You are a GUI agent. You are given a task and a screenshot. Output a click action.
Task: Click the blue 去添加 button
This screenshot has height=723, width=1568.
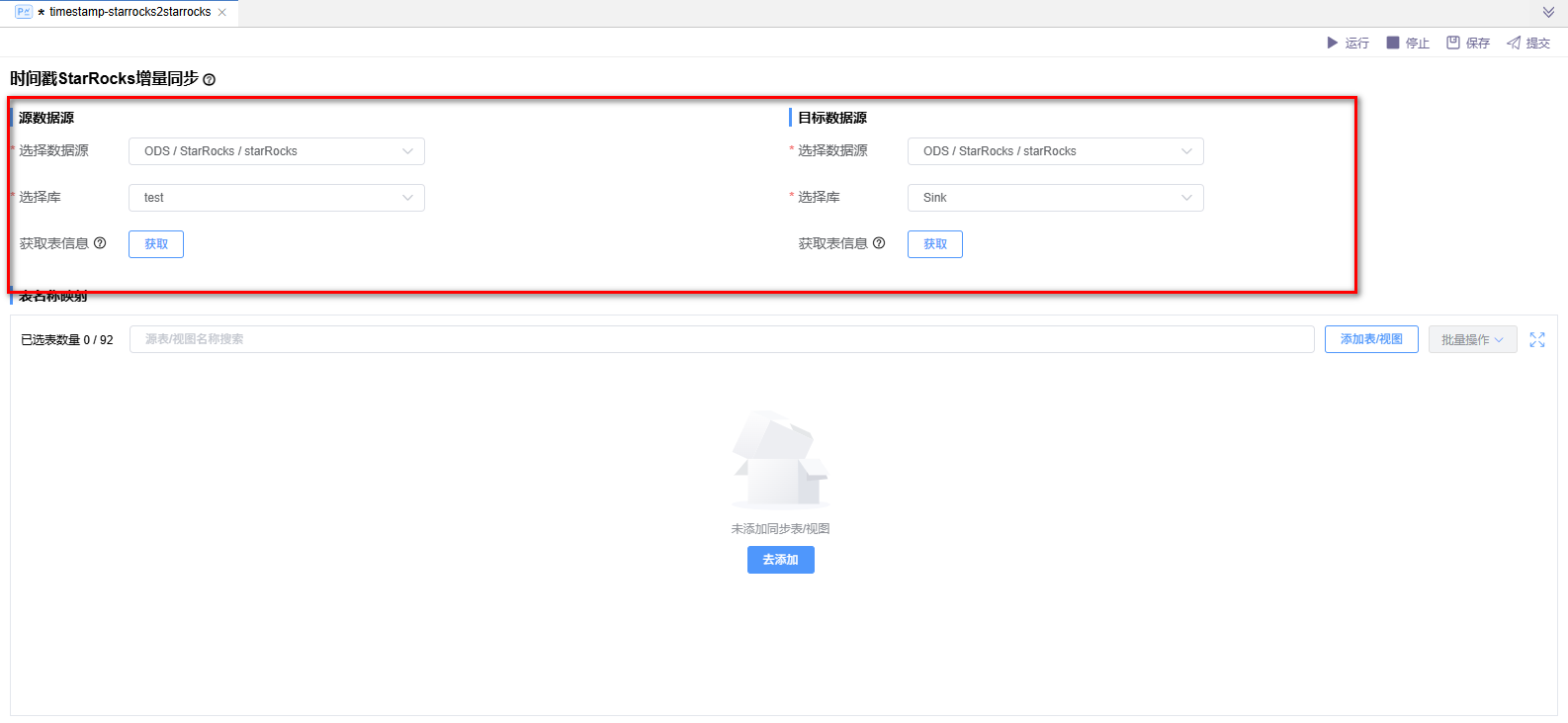[x=781, y=560]
